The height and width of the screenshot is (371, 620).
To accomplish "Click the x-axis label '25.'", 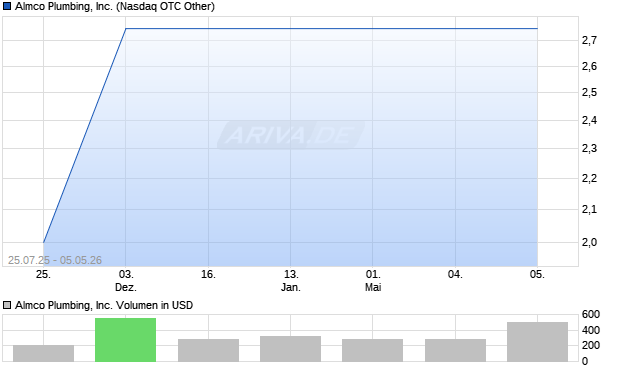I will pos(43,274).
